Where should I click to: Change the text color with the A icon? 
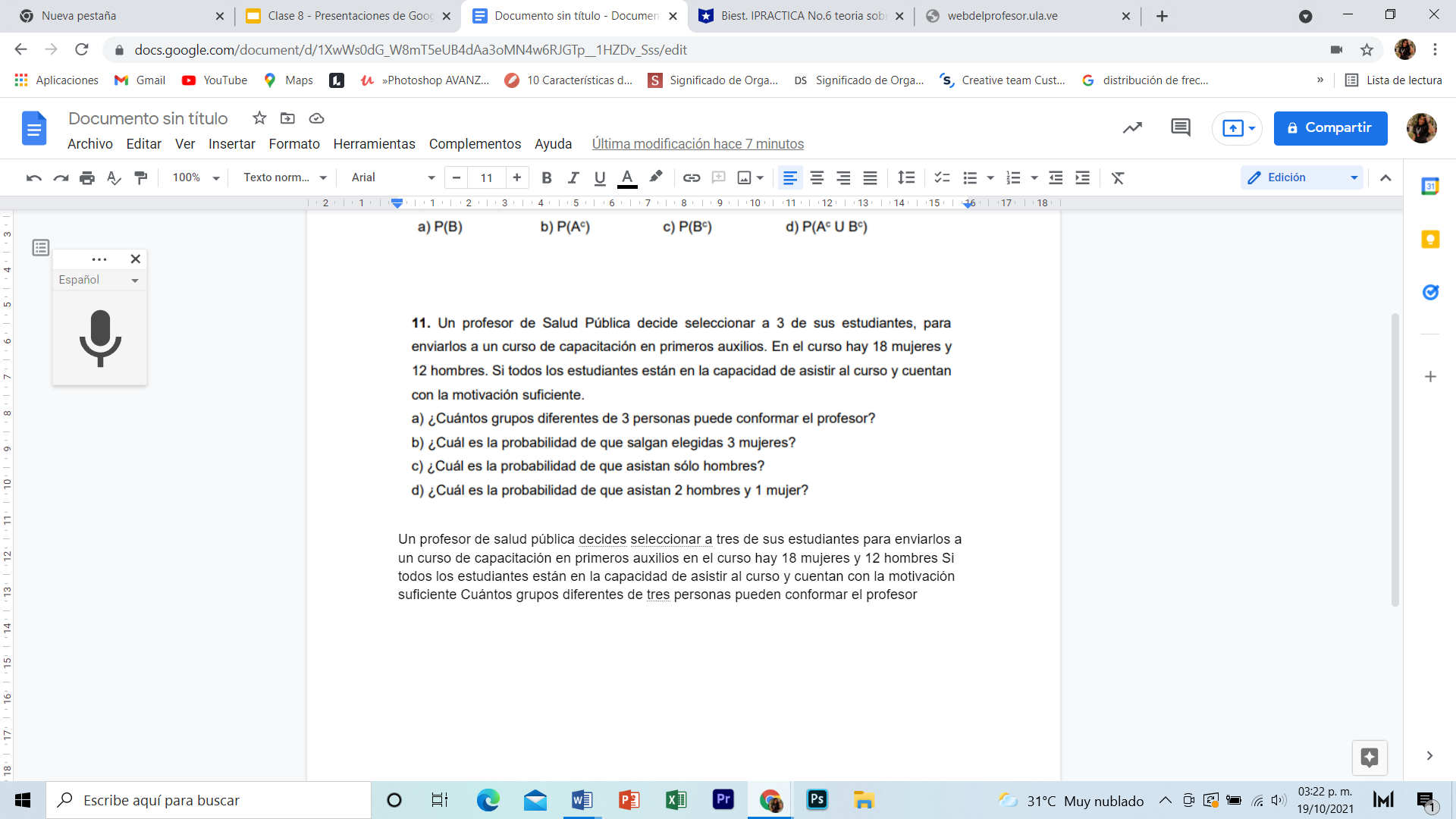pos(627,177)
